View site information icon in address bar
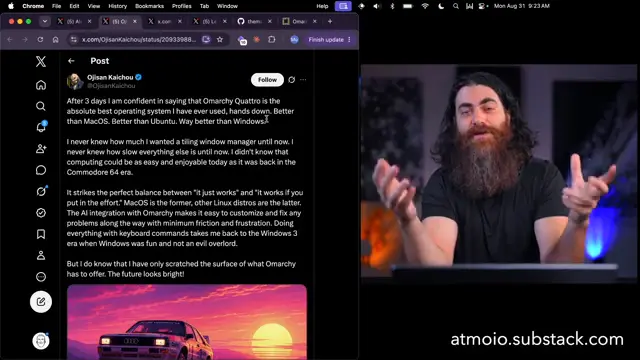Screen dimensions: 640x360 click(73, 40)
